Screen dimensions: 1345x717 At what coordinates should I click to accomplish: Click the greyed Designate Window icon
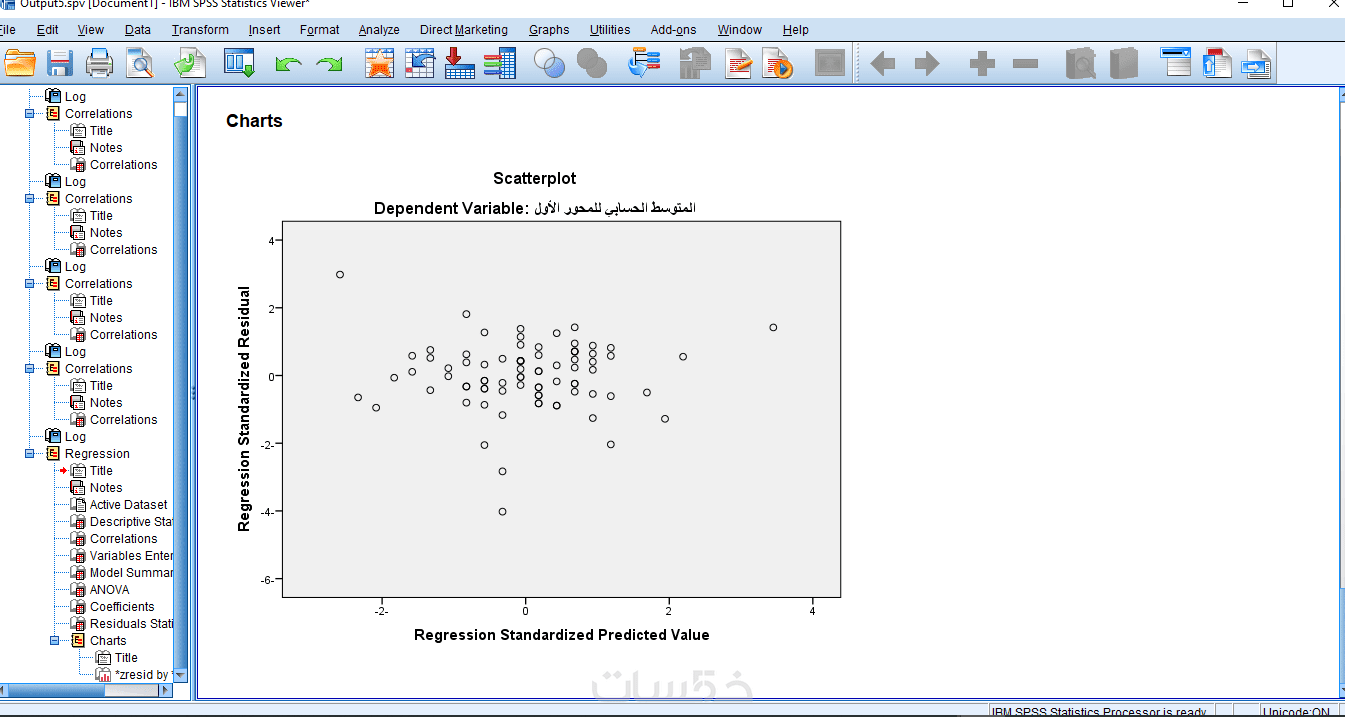click(830, 65)
